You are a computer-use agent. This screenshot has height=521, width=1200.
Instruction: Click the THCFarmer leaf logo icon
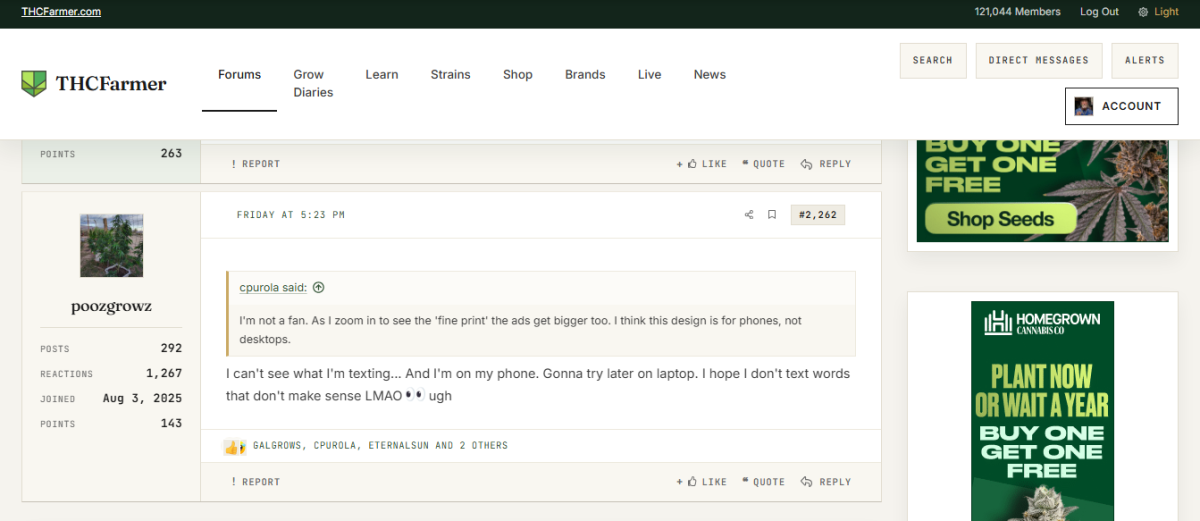(34, 84)
